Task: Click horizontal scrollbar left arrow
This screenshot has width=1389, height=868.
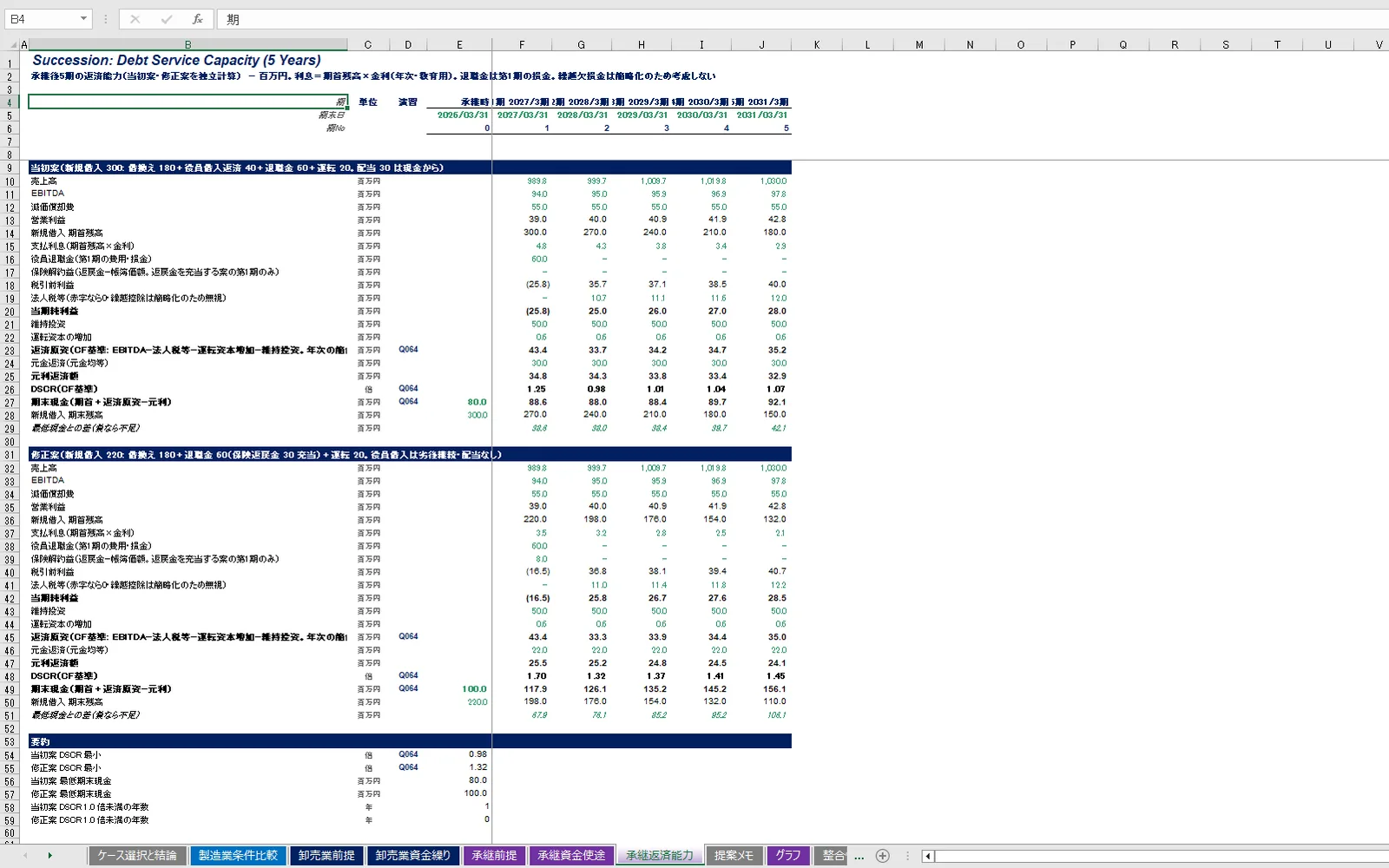Action: pos(928,857)
